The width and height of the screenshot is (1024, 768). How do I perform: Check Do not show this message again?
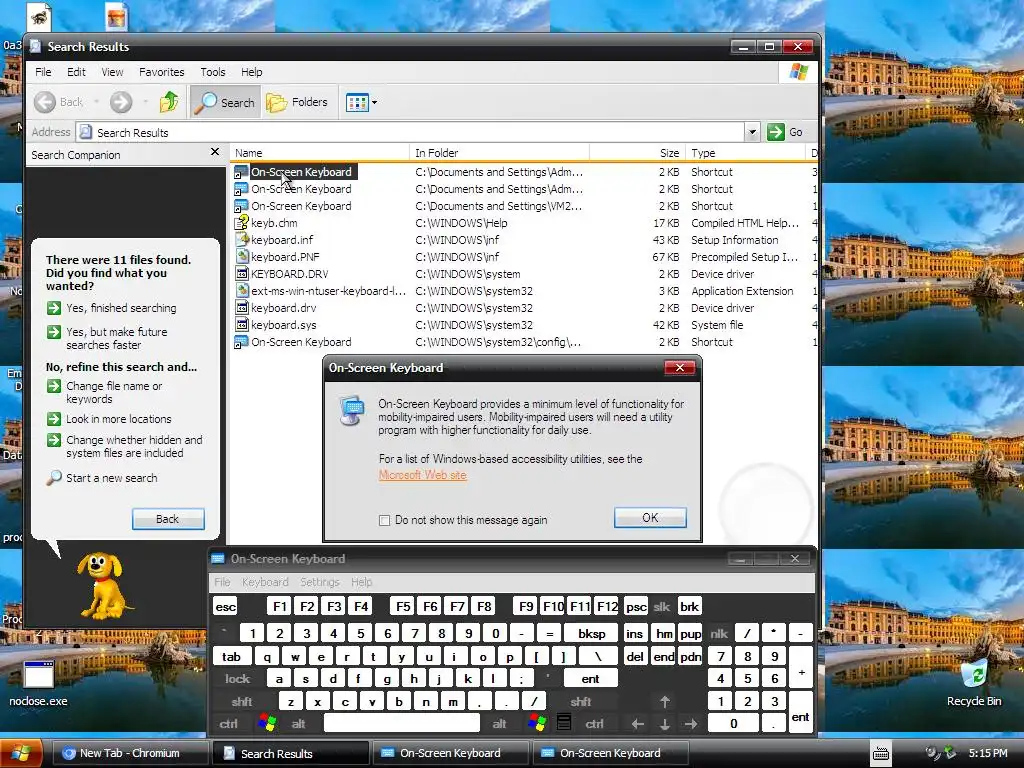click(385, 520)
